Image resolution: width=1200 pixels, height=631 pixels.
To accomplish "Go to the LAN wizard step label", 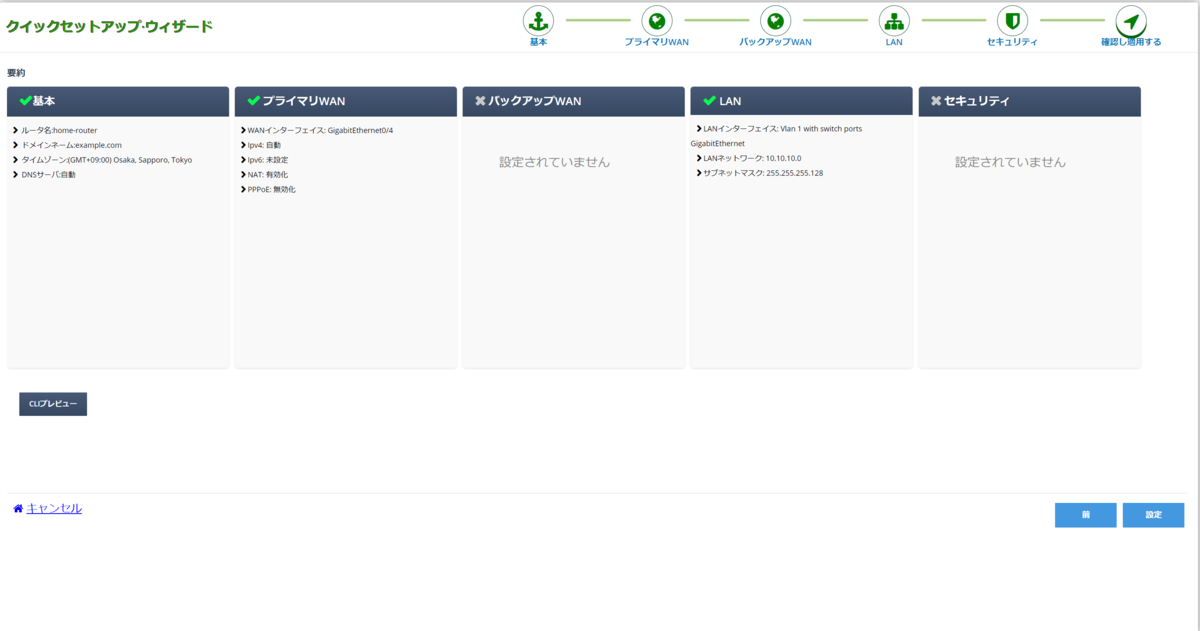I will tap(894, 42).
